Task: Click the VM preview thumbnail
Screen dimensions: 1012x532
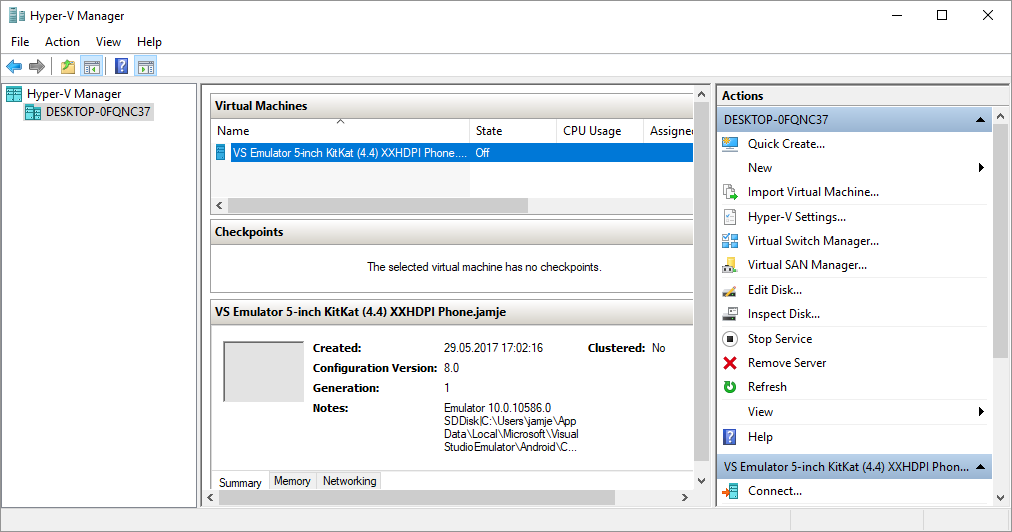Action: pyautogui.click(x=263, y=372)
